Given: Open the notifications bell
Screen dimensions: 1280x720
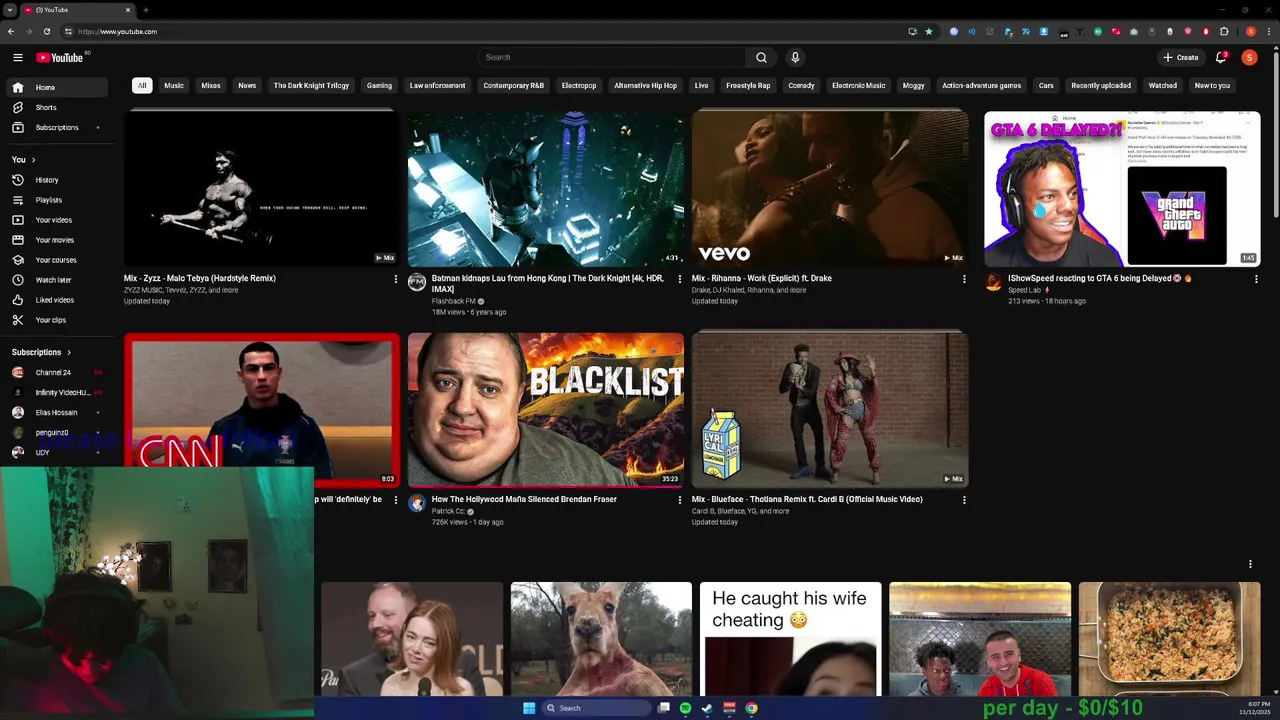Looking at the screenshot, I should click(1221, 57).
